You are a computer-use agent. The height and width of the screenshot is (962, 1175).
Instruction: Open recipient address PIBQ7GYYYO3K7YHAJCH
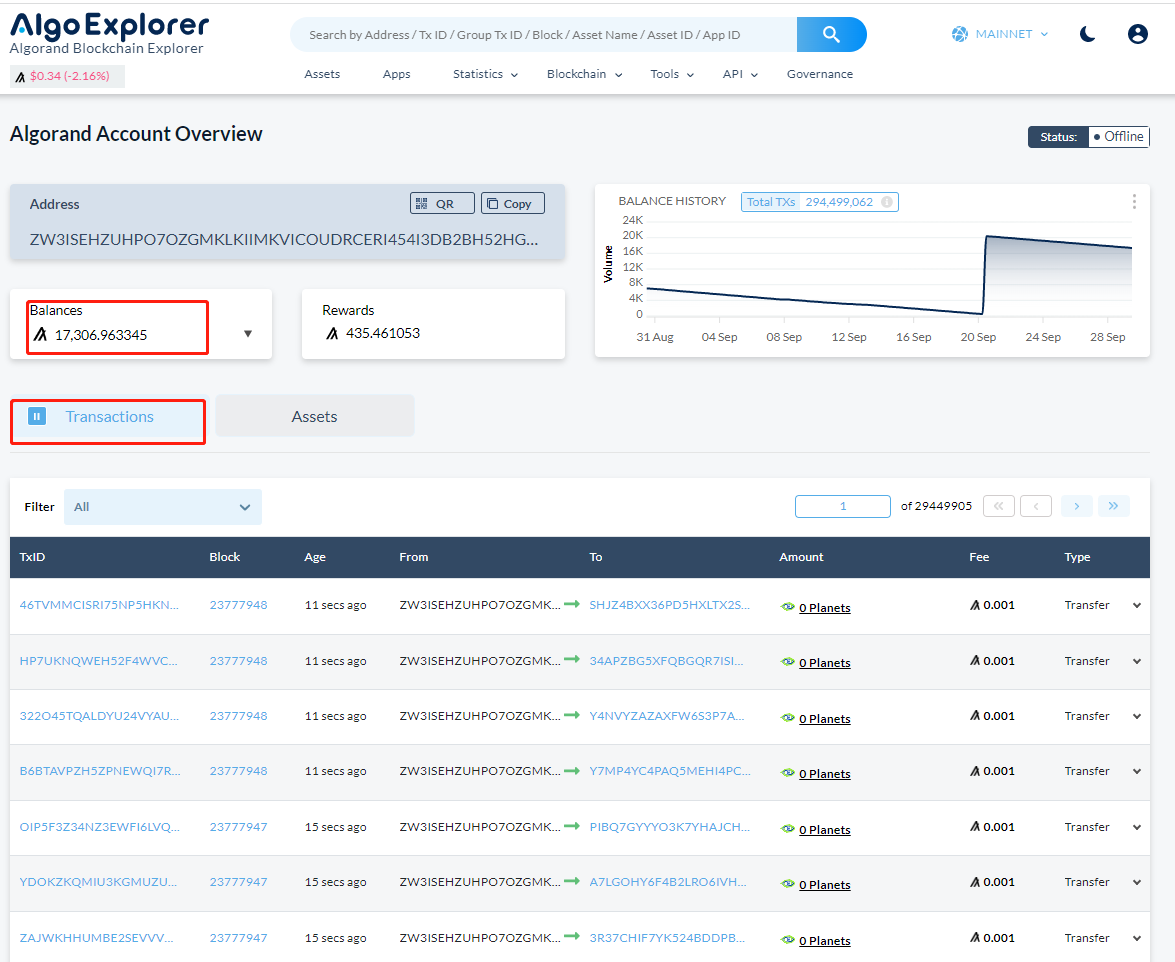[x=669, y=827]
